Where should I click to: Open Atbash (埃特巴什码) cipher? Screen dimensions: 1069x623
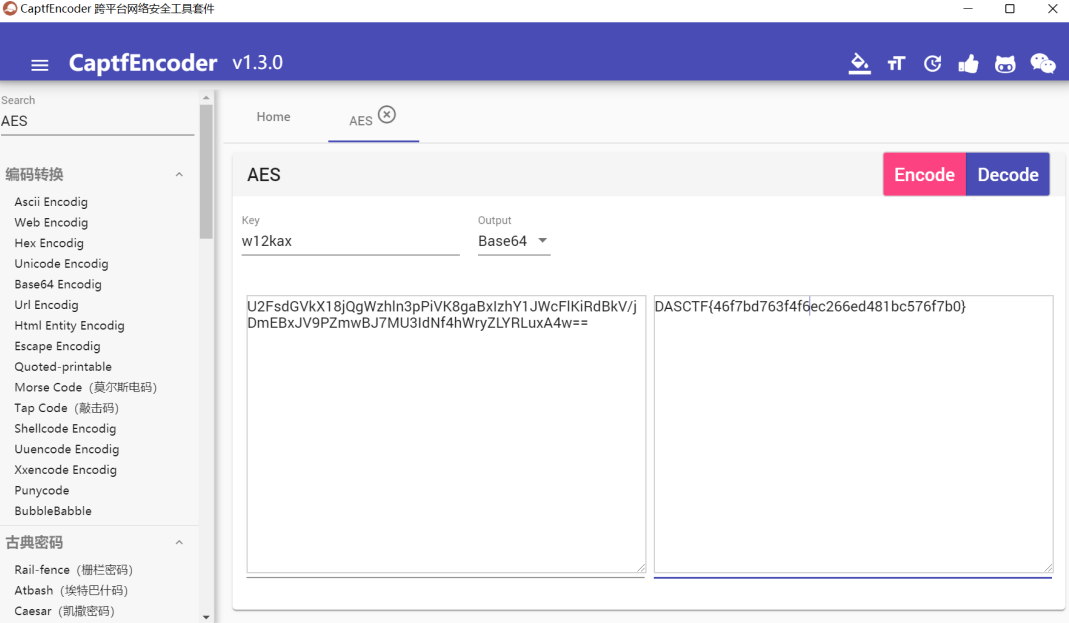point(71,590)
